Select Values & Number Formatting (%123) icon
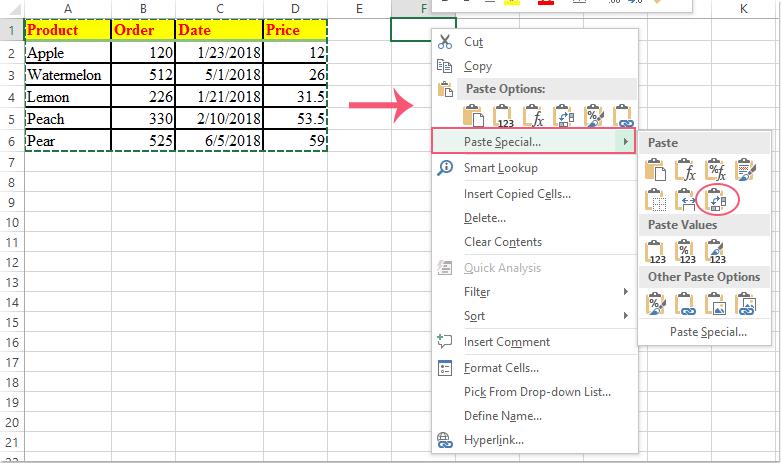The width and height of the screenshot is (781, 463). pos(685,251)
